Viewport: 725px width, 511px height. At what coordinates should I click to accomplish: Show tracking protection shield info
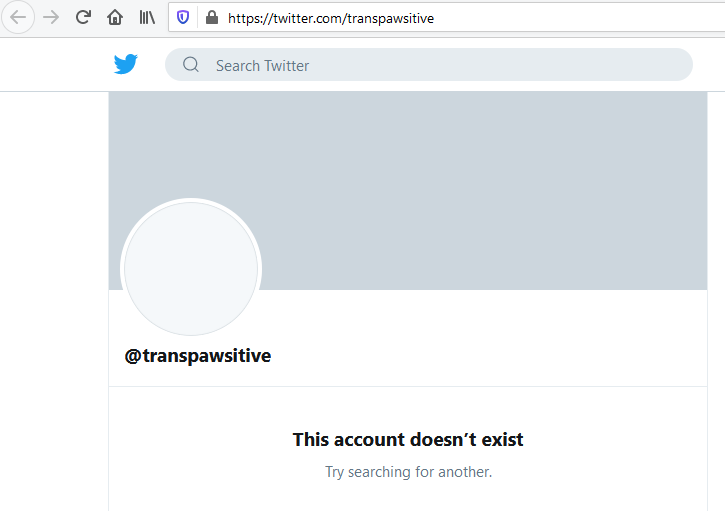tap(183, 18)
